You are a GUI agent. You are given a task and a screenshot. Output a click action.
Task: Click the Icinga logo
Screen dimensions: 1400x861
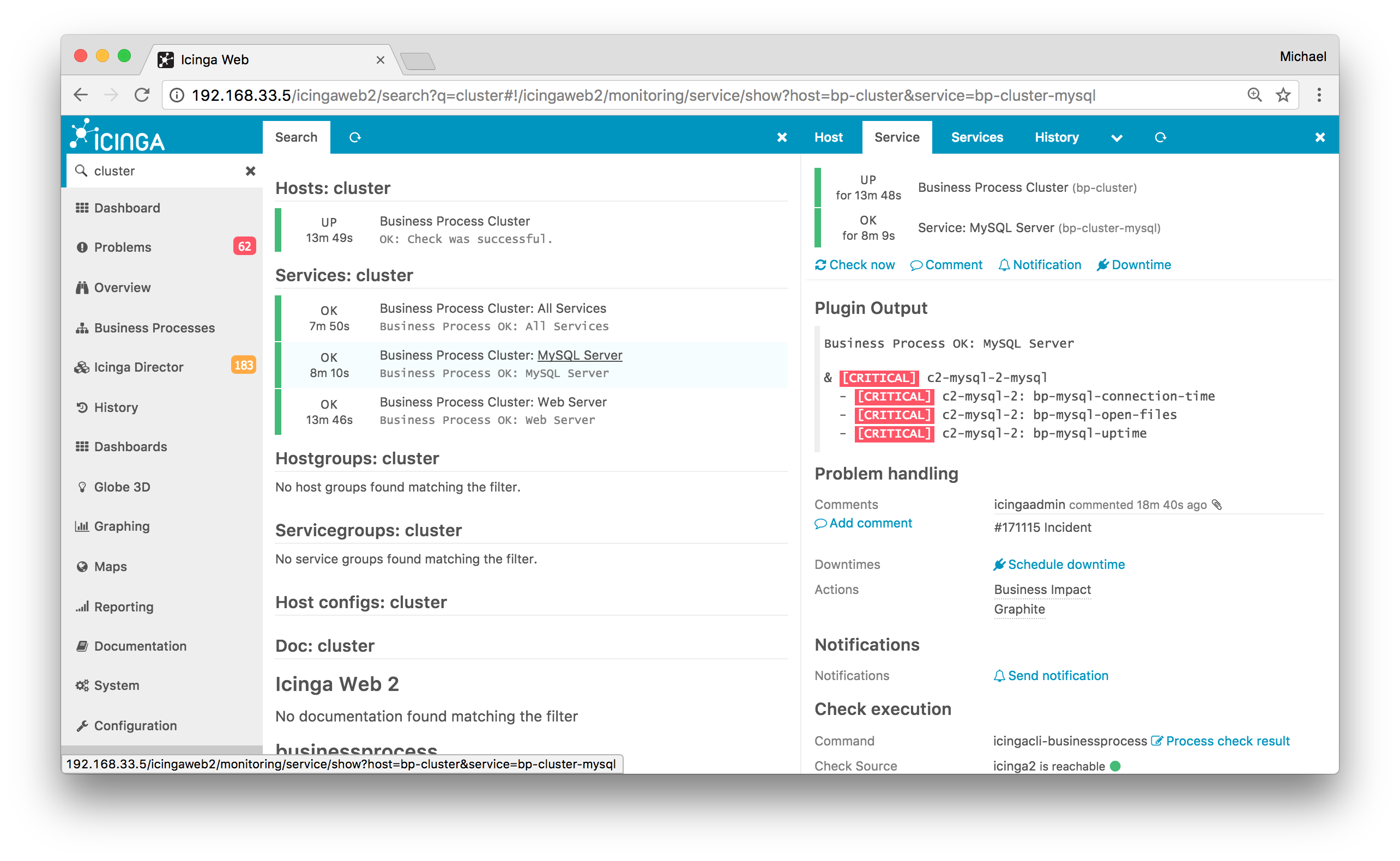click(117, 136)
